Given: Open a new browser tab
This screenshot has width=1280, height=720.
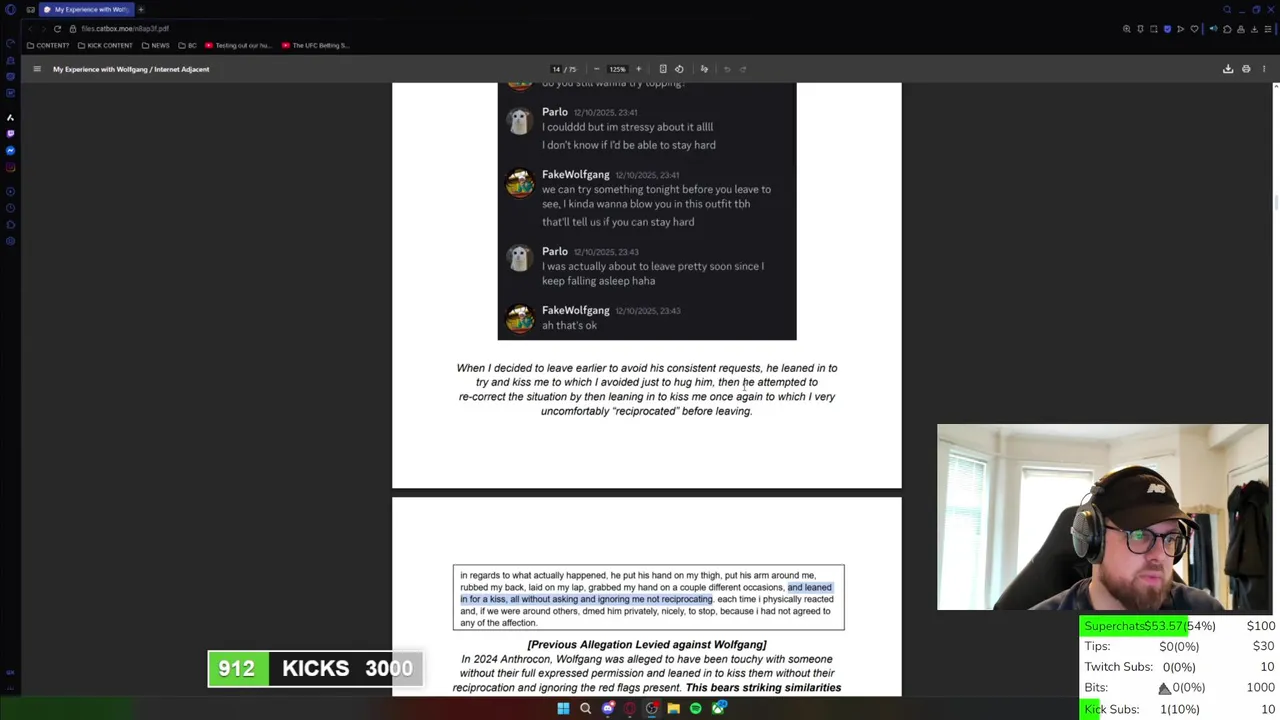Looking at the screenshot, I should click(x=141, y=9).
